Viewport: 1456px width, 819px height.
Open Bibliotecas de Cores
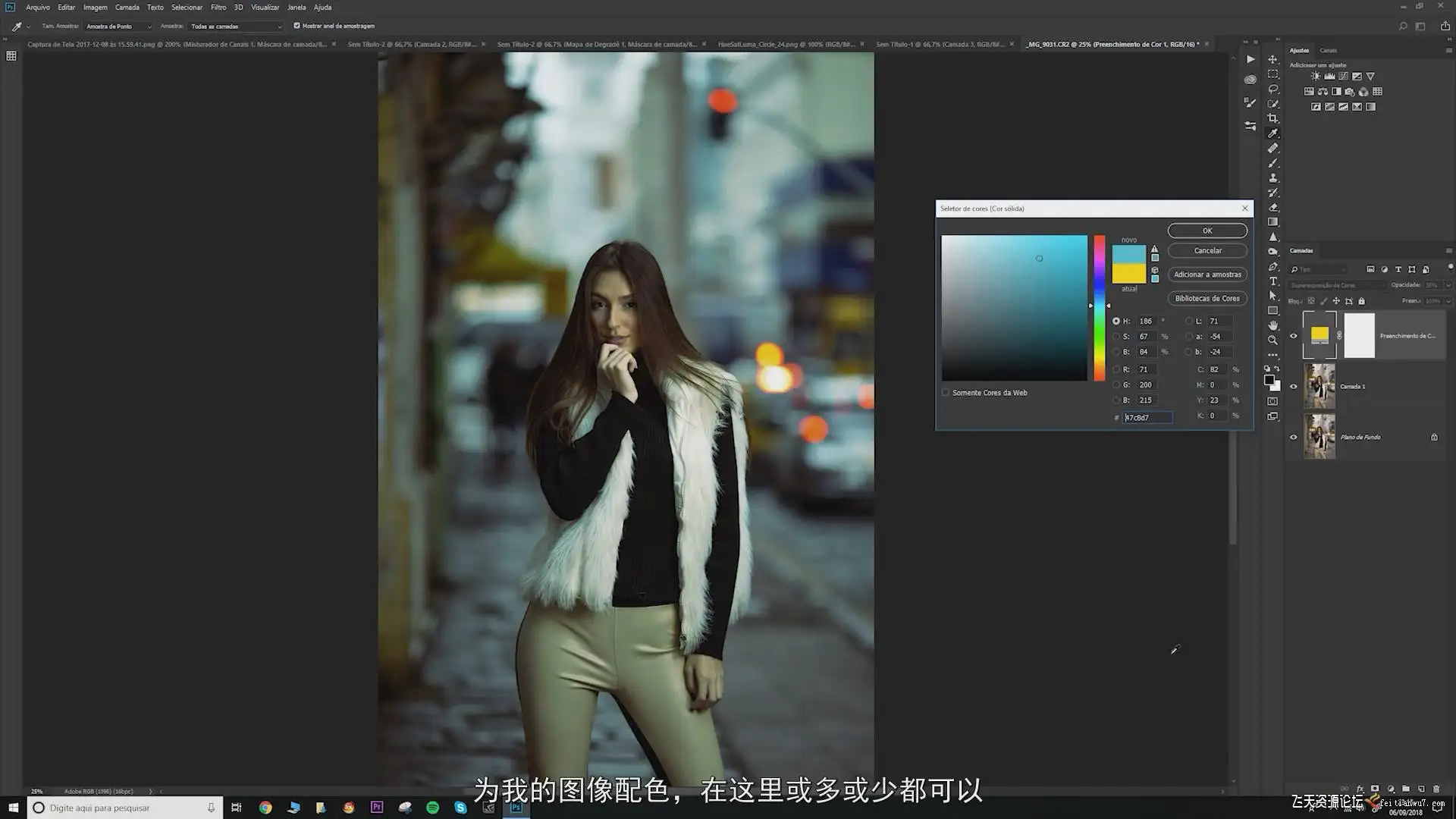click(1207, 299)
